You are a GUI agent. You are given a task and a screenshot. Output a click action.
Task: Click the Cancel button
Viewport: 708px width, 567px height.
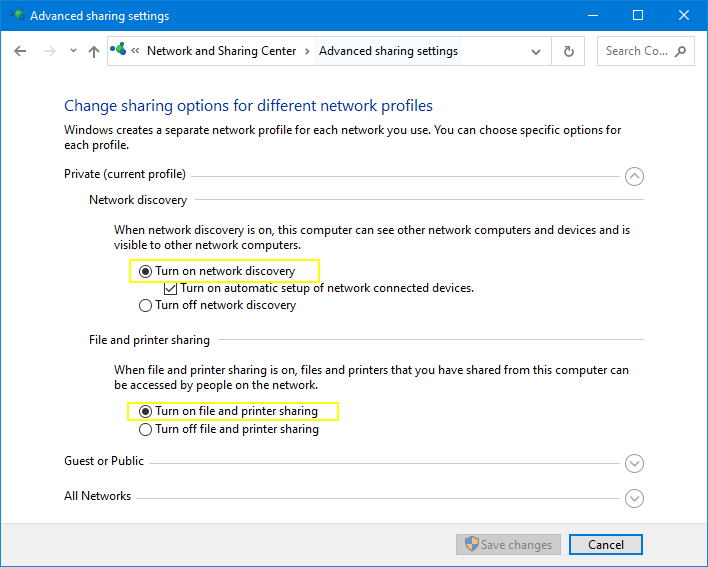(605, 545)
